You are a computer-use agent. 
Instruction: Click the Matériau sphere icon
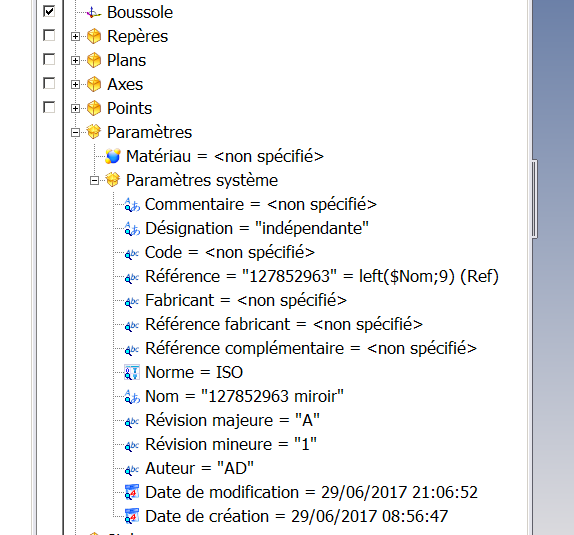pos(113,156)
